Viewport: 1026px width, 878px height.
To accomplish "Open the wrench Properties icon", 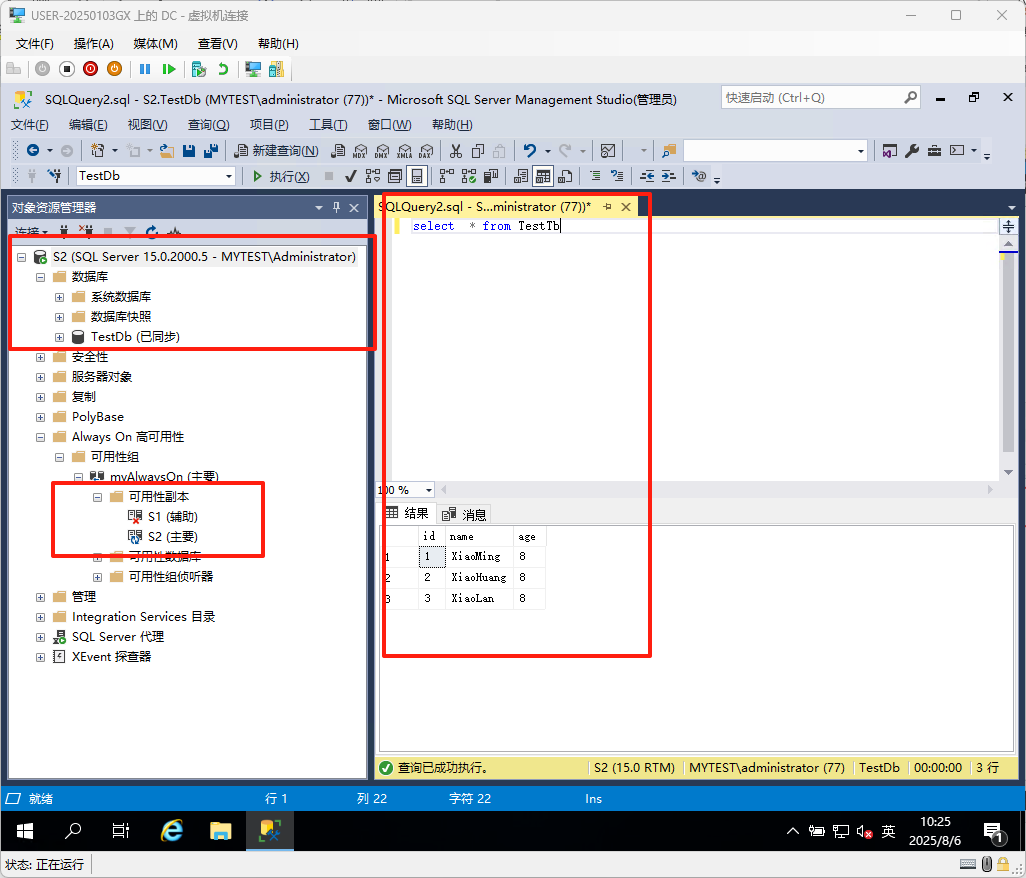I will [912, 151].
